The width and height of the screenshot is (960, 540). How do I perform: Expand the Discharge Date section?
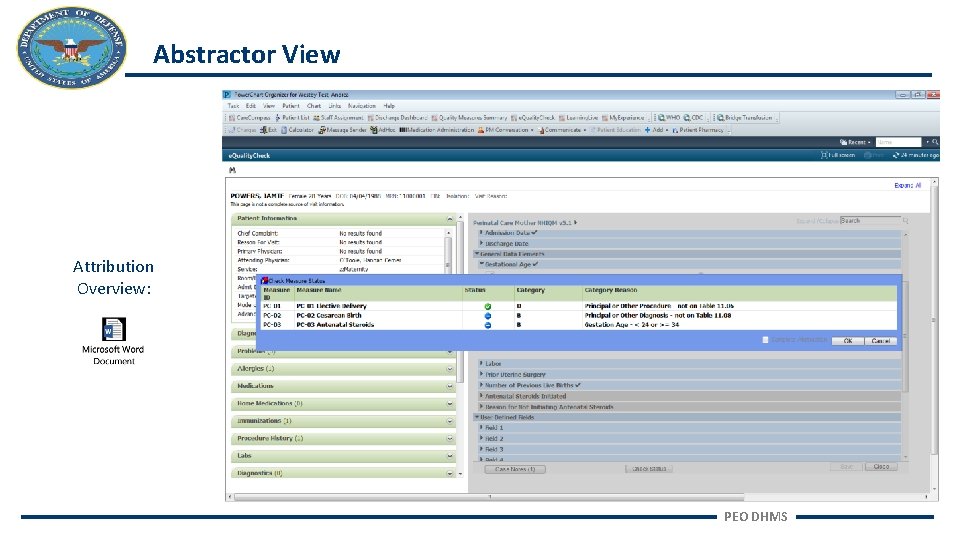[x=481, y=243]
